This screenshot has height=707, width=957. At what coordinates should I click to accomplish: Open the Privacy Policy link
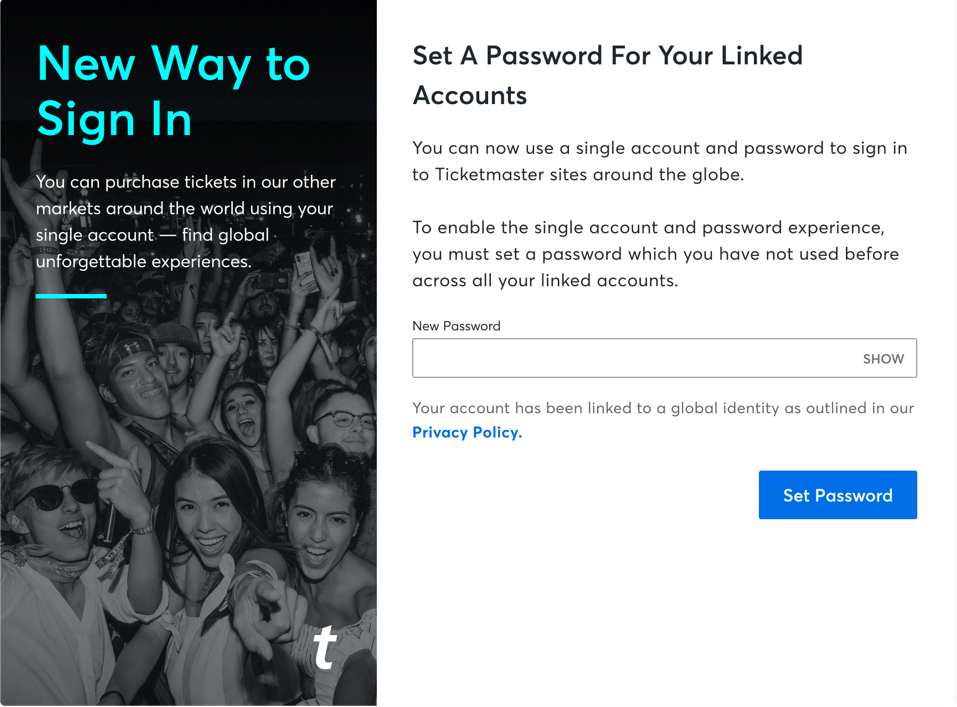[x=466, y=432]
